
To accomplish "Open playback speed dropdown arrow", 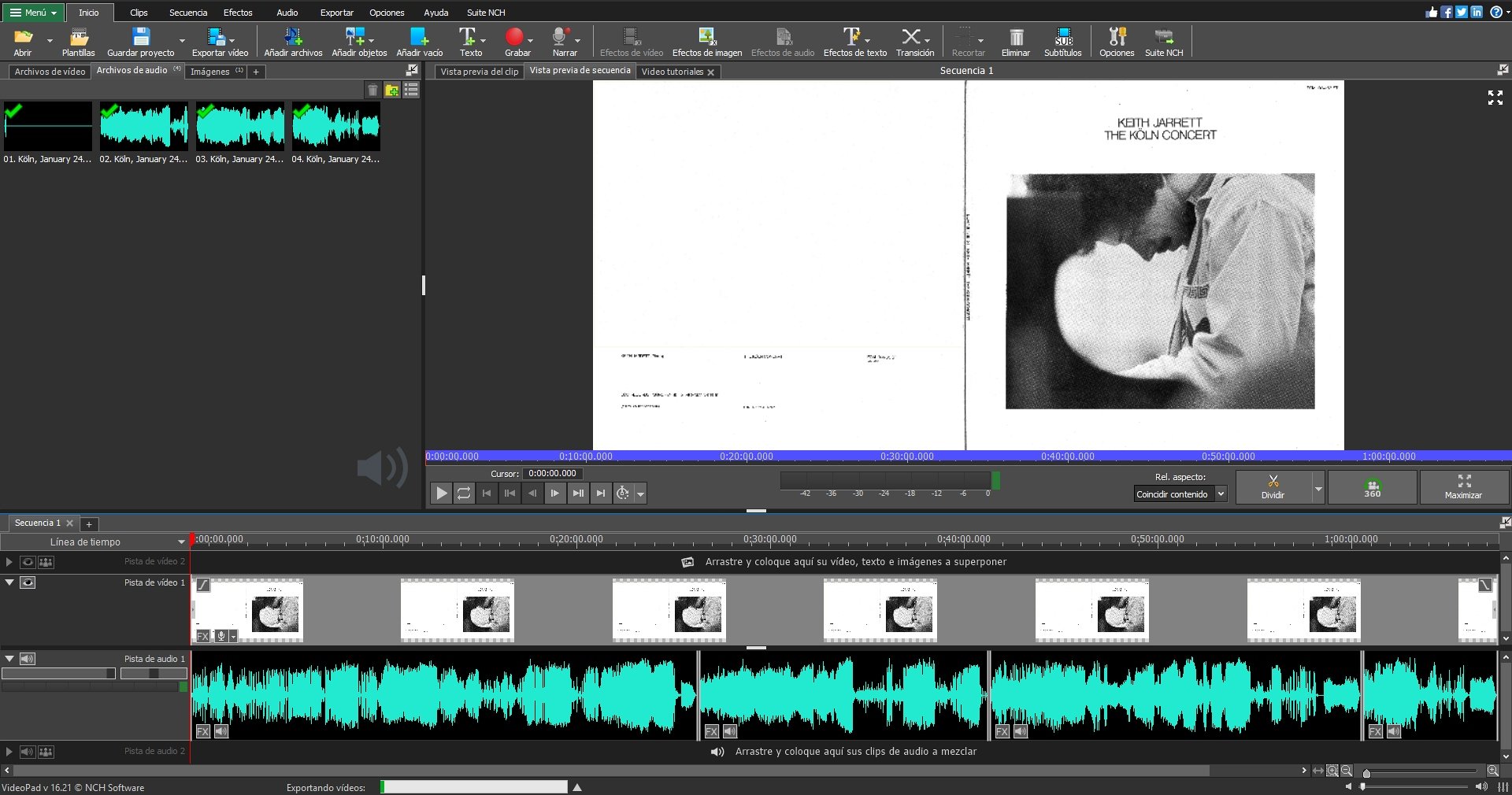I will point(641,494).
